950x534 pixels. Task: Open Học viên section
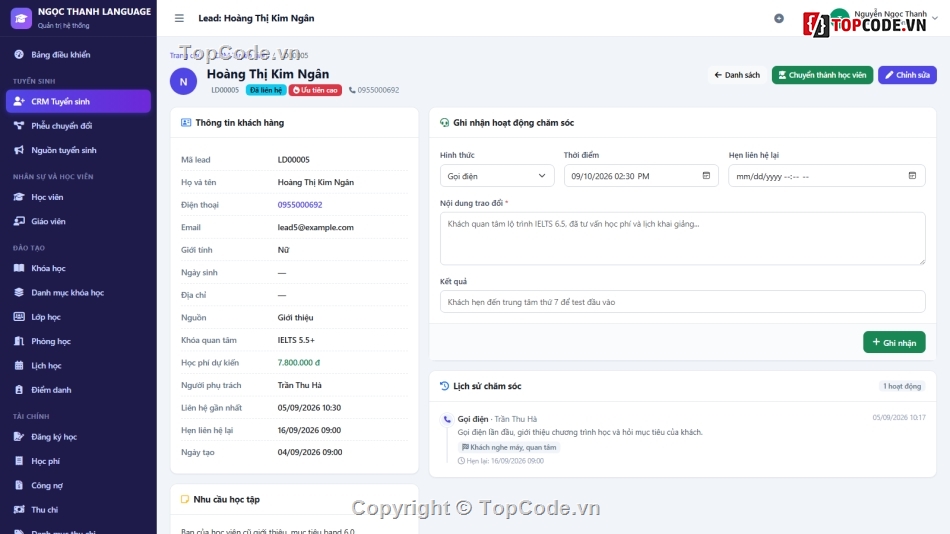[x=78, y=197]
